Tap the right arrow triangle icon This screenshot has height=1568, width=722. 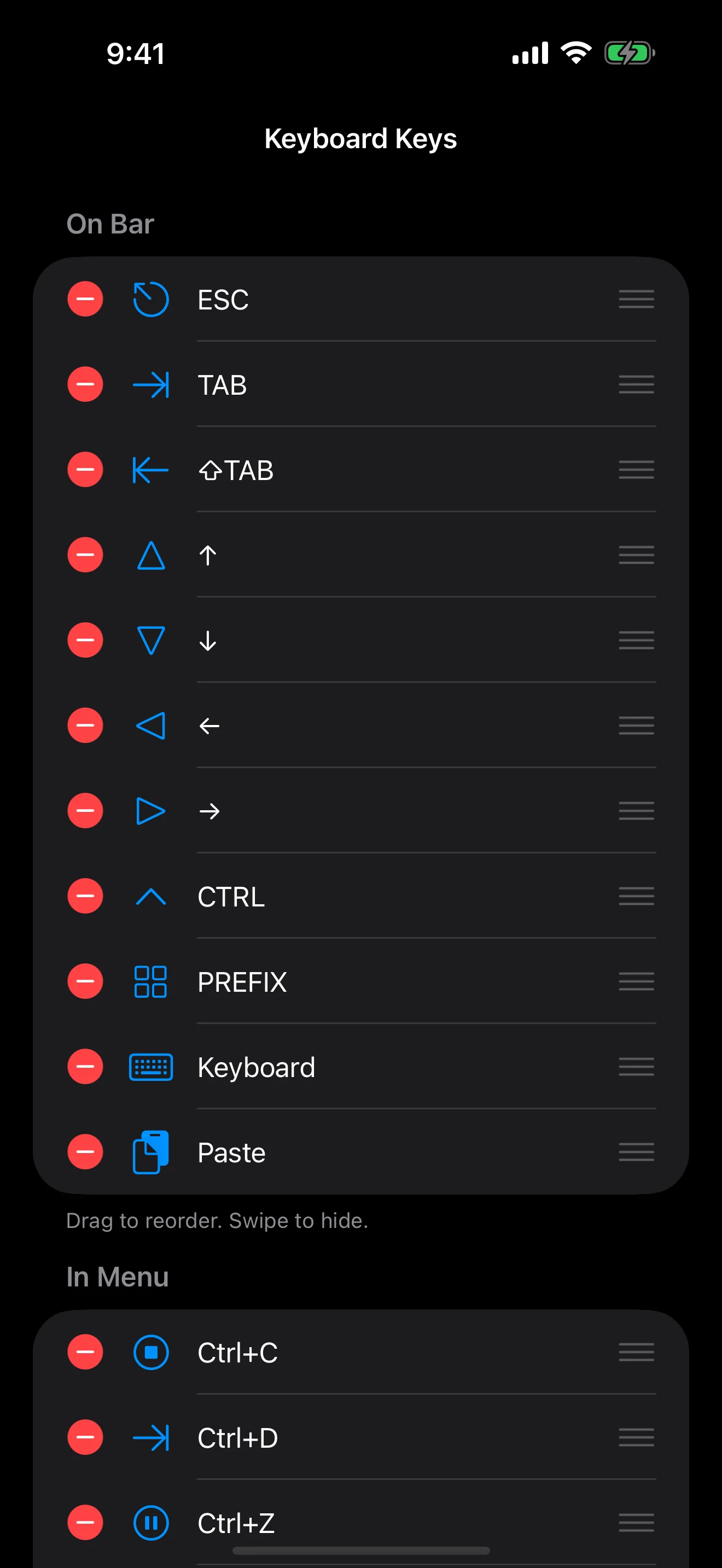[150, 811]
